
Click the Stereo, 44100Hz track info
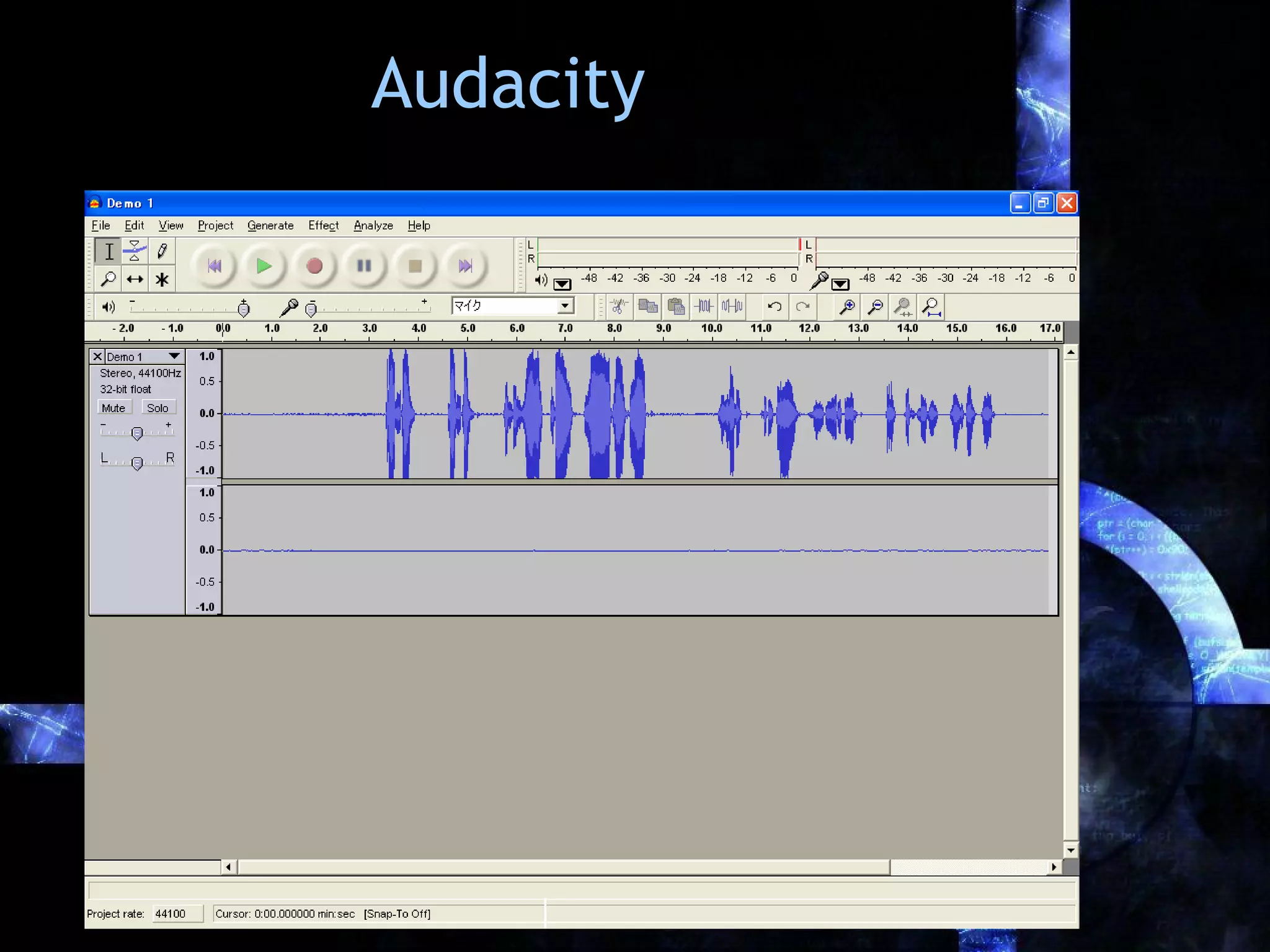(140, 373)
